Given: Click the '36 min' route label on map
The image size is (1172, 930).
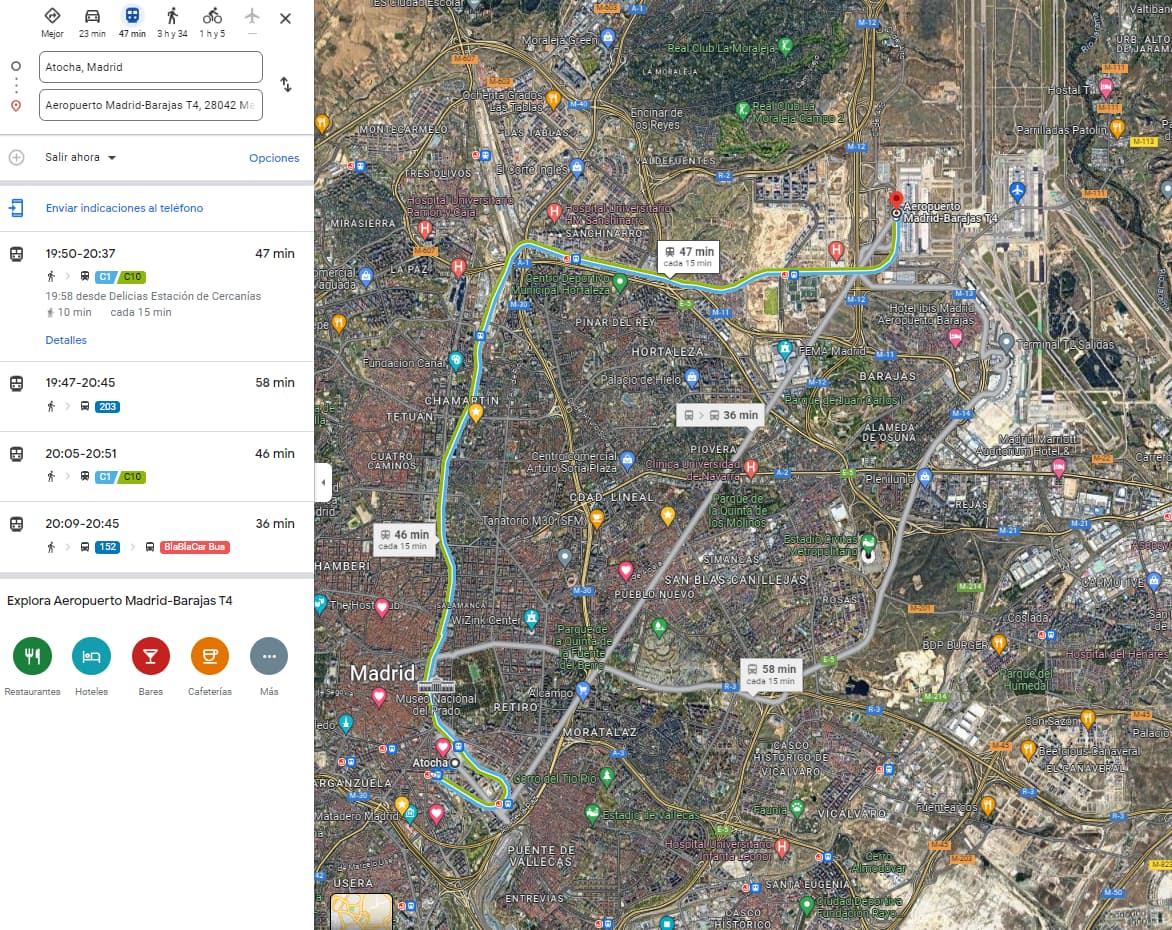Looking at the screenshot, I should pos(720,415).
